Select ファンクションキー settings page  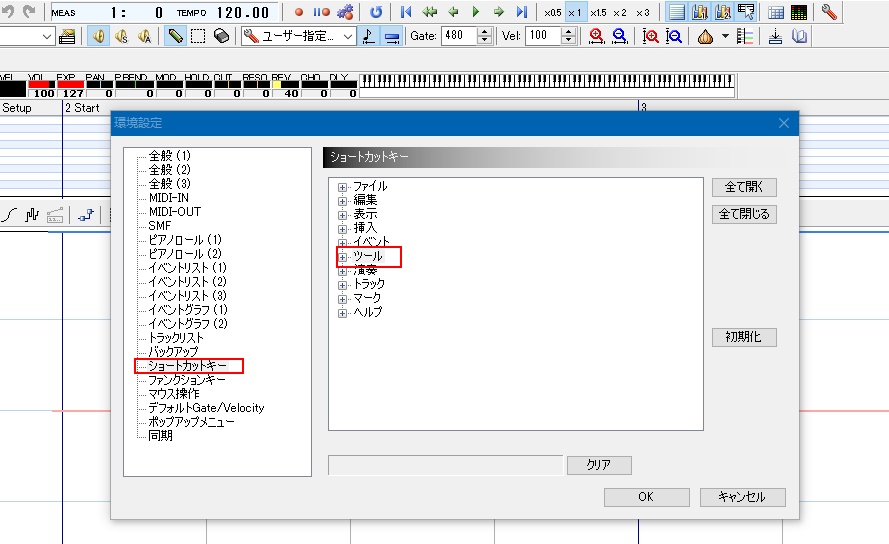(x=187, y=379)
